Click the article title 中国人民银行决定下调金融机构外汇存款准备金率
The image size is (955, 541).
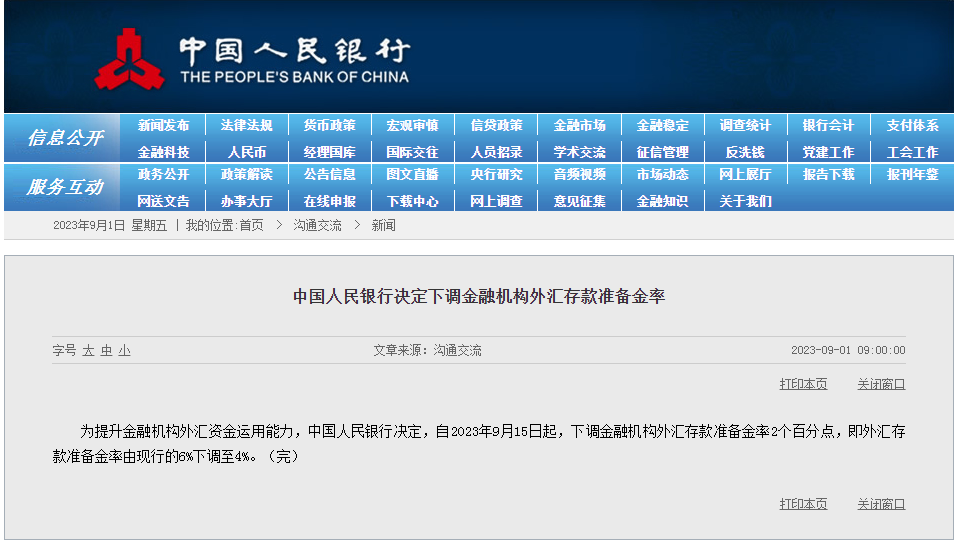479,297
